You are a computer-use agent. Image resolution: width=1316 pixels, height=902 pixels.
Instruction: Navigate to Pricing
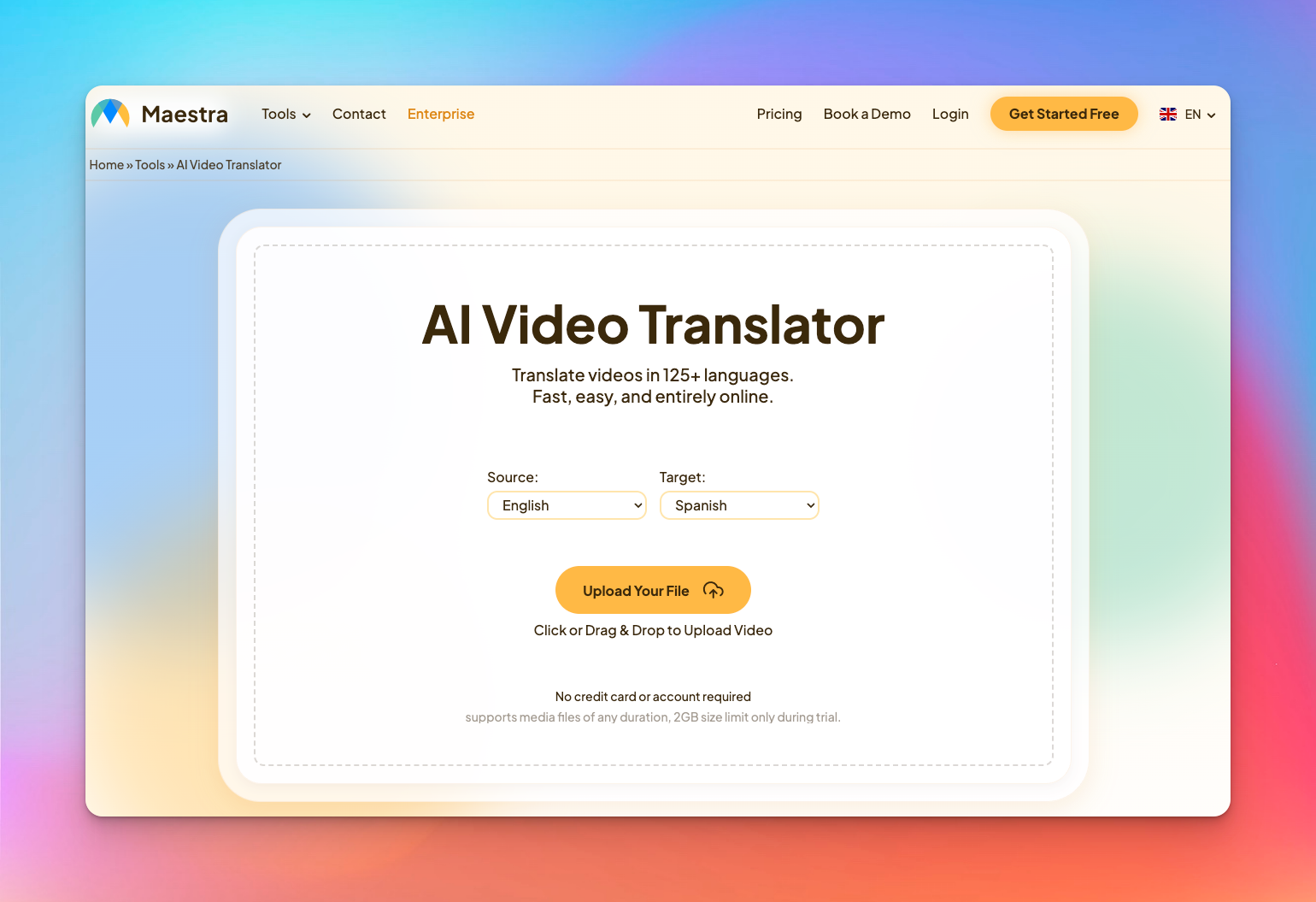(x=778, y=115)
